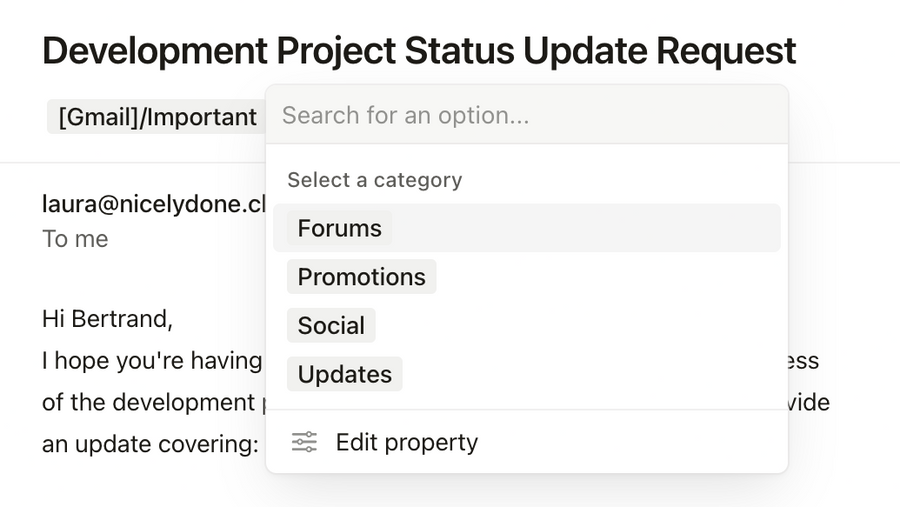Select the Forums category option
Image resolution: width=900 pixels, height=507 pixels.
point(340,228)
